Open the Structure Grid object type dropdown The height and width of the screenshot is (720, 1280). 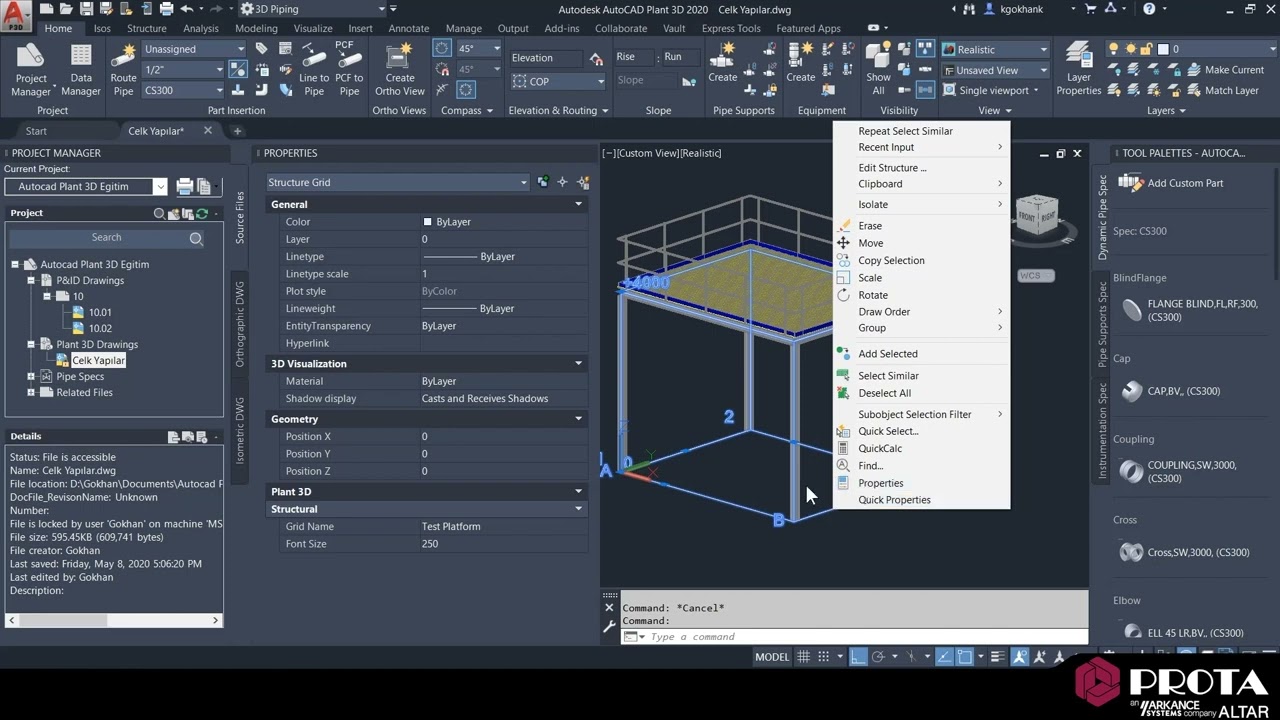[398, 182]
